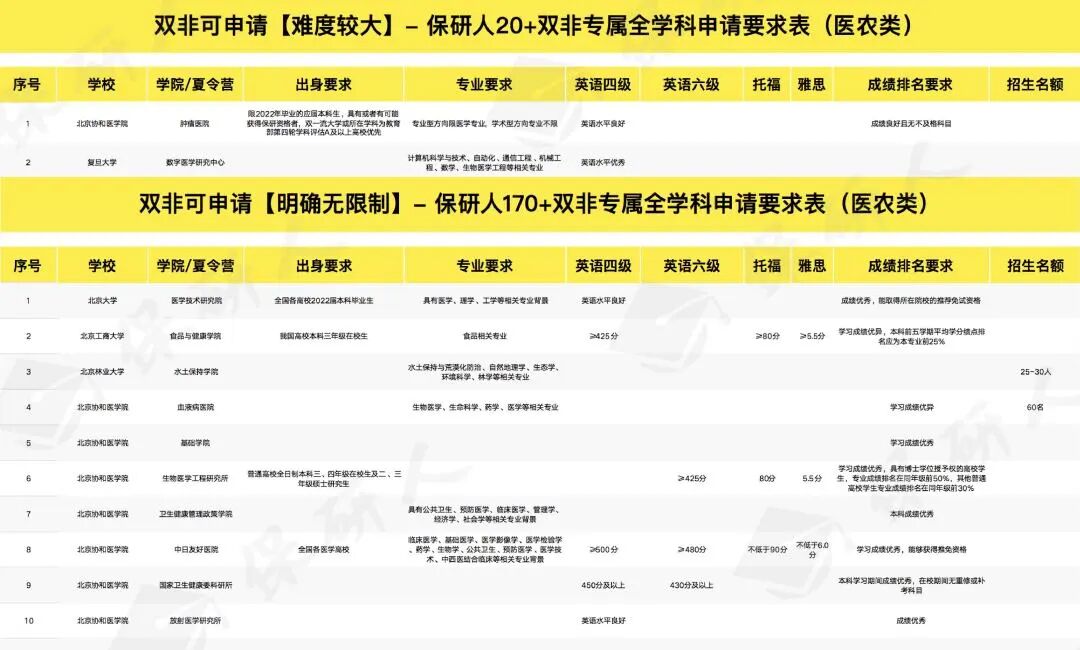This screenshot has height=650, width=1080.
Task: Select the 我国高校本科三年级在校生 cell
Action: [x=324, y=336]
